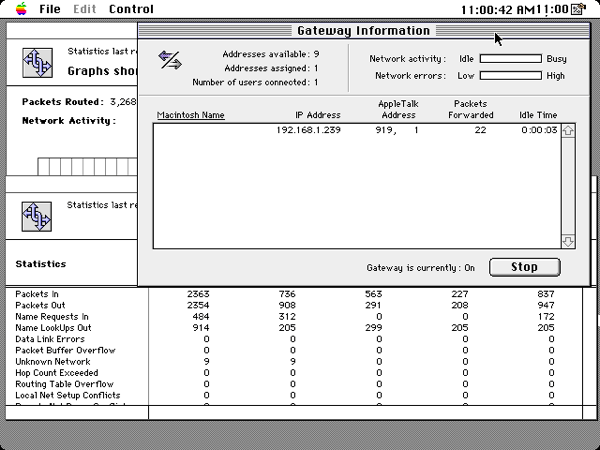
Task: Click the Idle Time column header
Action: click(x=538, y=115)
